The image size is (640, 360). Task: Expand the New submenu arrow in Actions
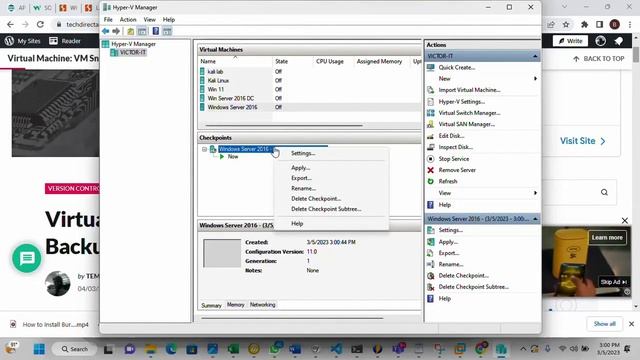coord(535,78)
